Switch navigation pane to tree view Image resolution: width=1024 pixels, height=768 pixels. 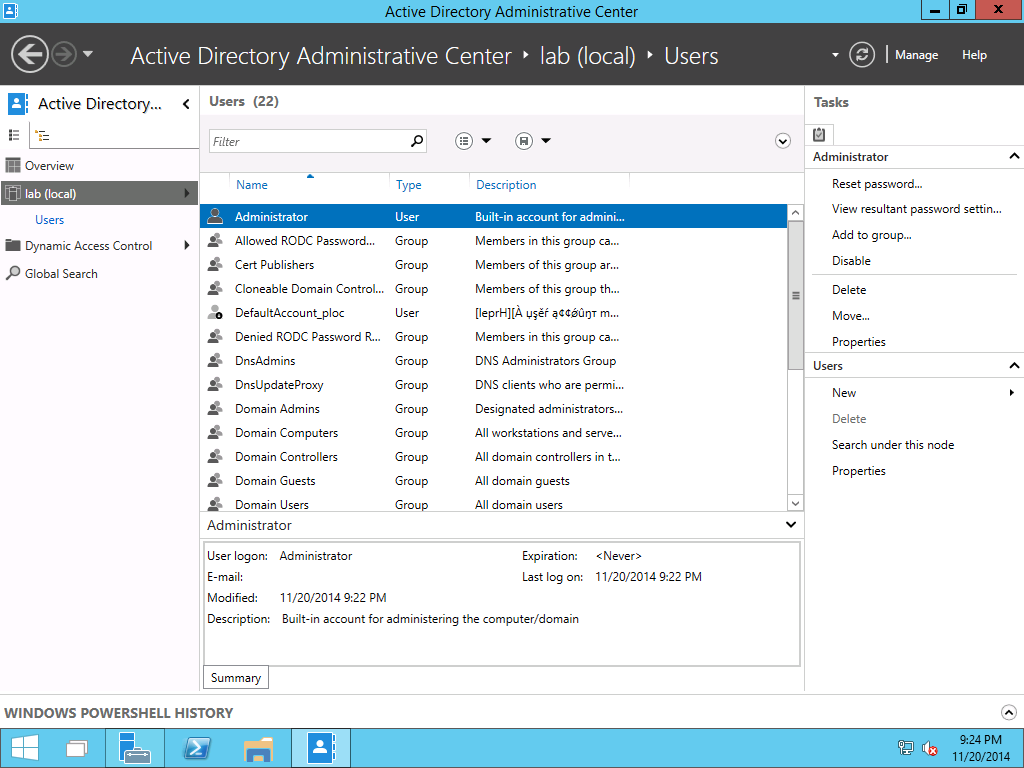click(x=42, y=136)
